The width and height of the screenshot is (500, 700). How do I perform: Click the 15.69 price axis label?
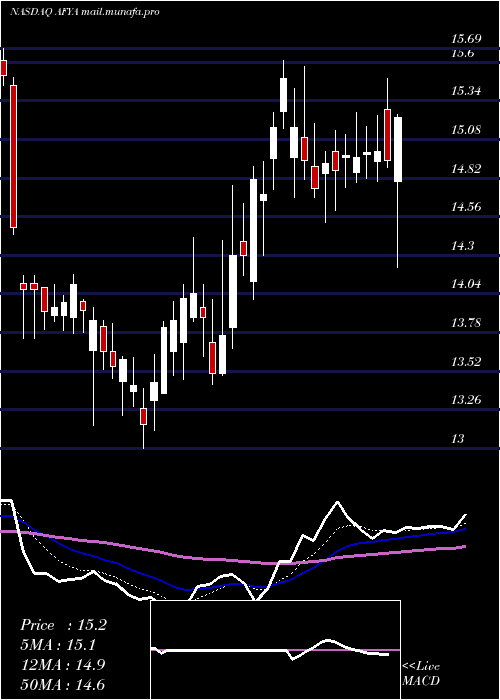(x=466, y=39)
